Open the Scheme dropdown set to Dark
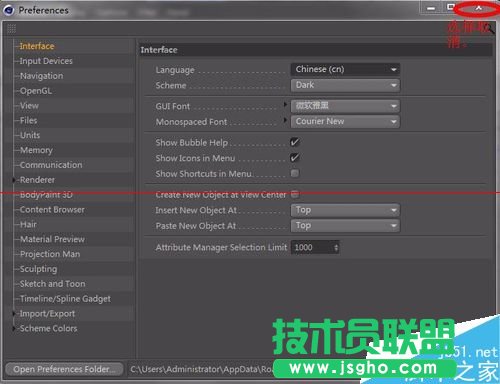 345,85
